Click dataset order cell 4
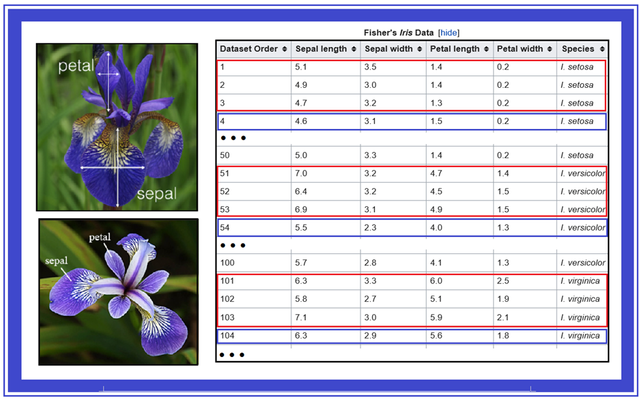Image resolution: width=640 pixels, height=400 pixels. 222,121
